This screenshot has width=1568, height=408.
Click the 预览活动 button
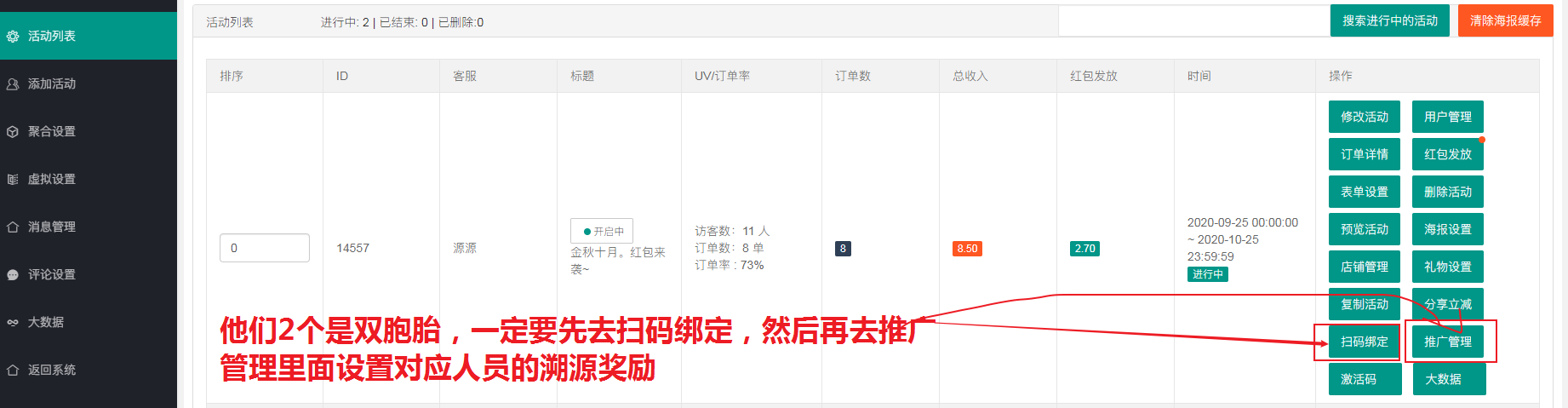pos(1365,229)
